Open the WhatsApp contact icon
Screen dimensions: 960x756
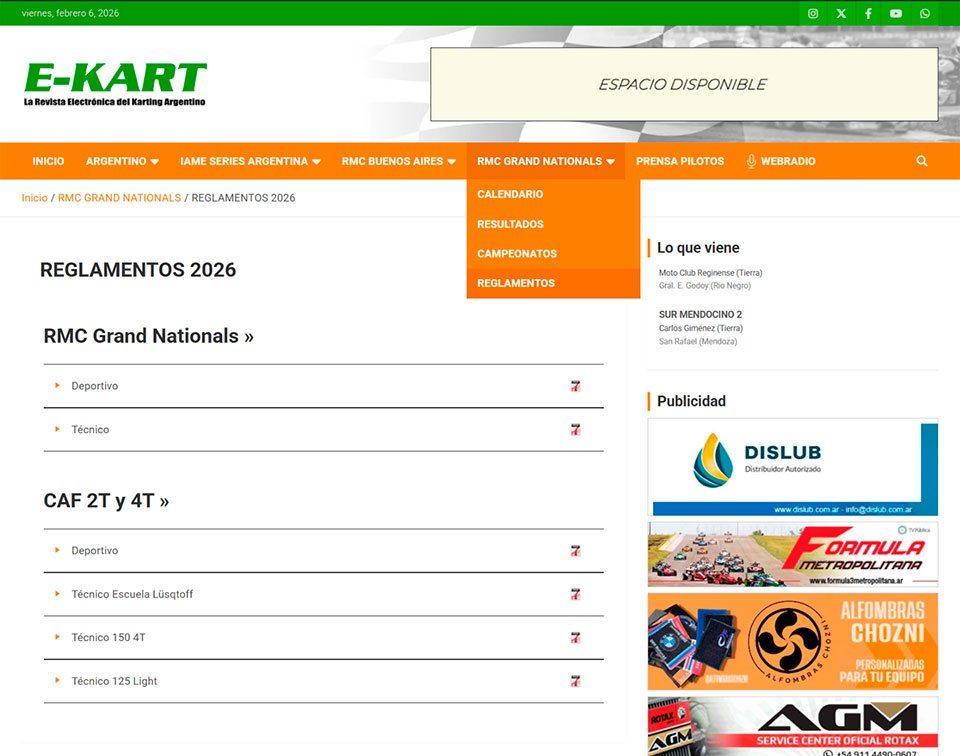coord(925,13)
